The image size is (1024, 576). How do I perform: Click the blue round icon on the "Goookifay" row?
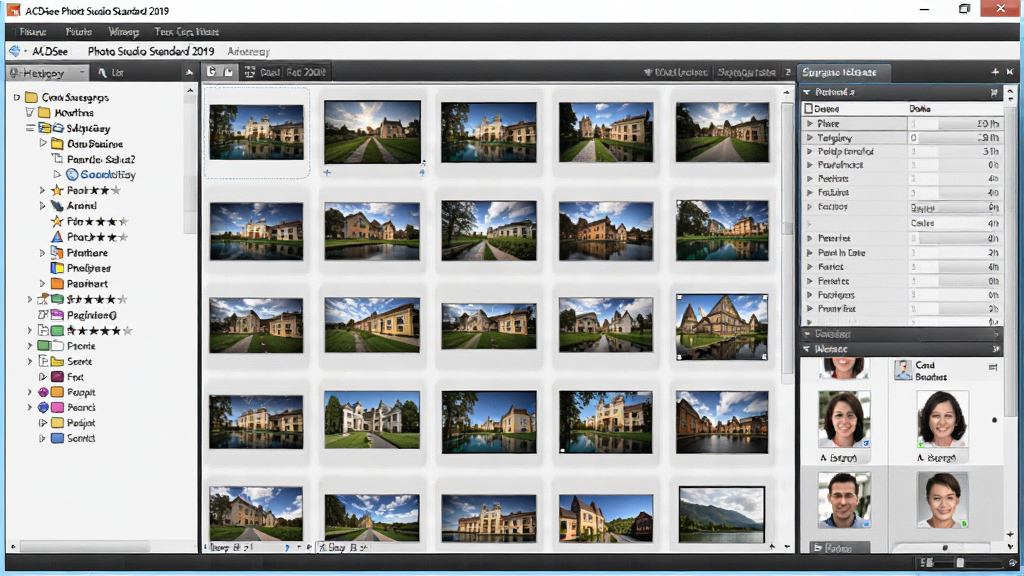coord(72,174)
